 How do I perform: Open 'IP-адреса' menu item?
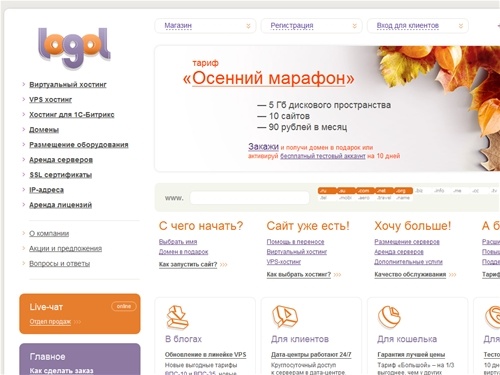pyautogui.click(x=46, y=190)
